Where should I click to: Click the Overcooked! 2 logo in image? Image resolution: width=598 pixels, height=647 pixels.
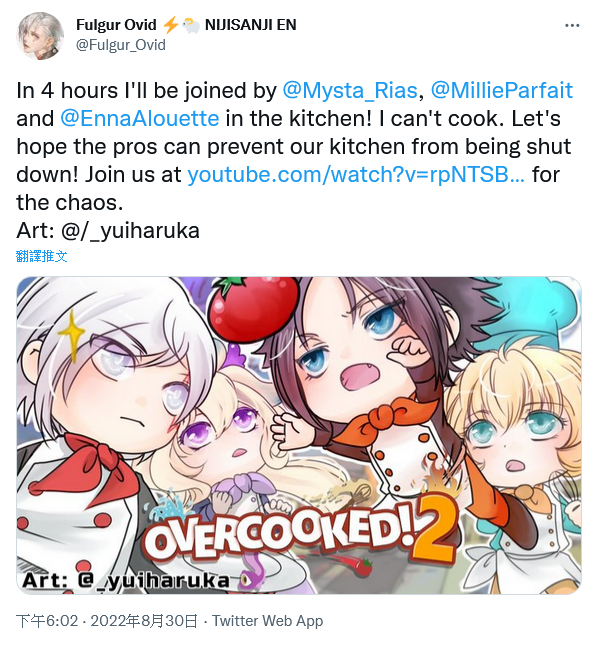[300, 530]
